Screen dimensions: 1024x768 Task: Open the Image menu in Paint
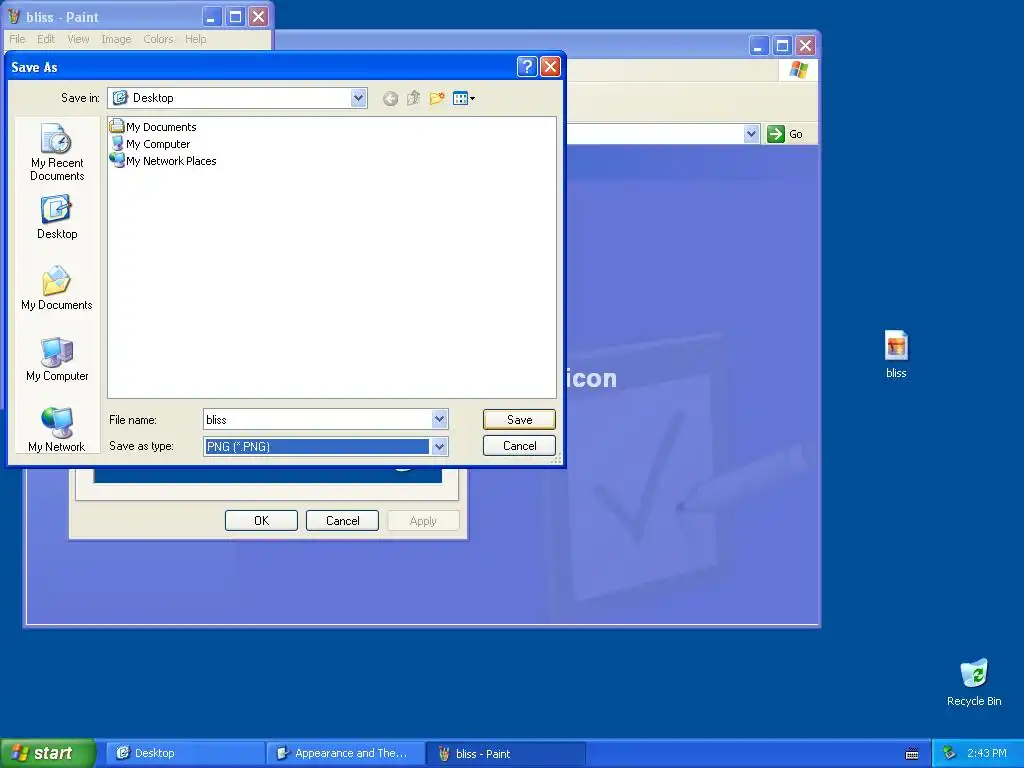tap(116, 39)
